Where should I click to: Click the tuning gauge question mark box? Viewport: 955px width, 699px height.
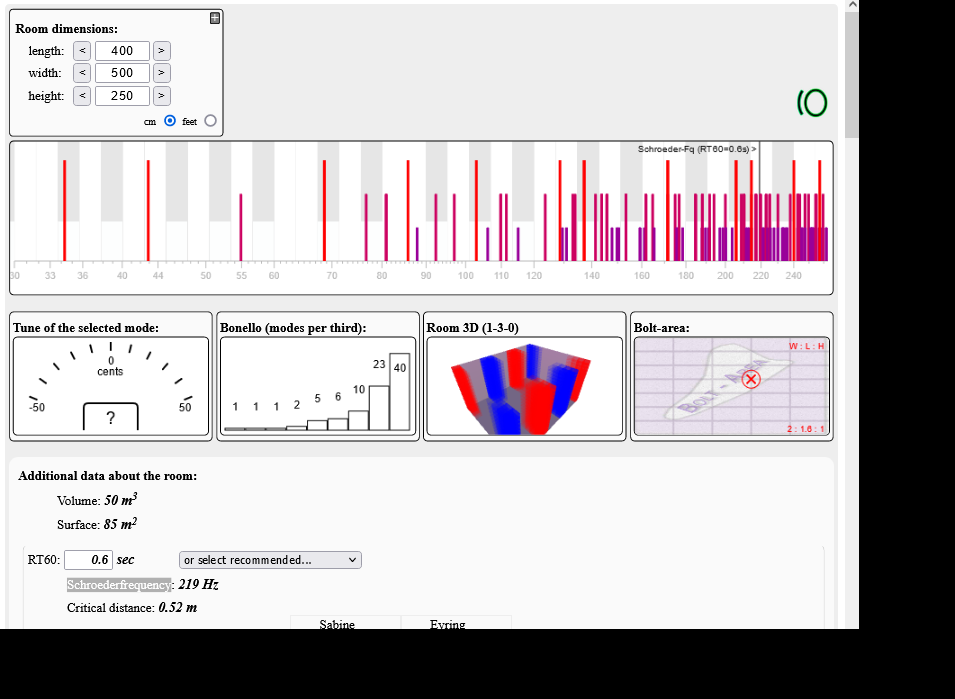tap(110, 418)
